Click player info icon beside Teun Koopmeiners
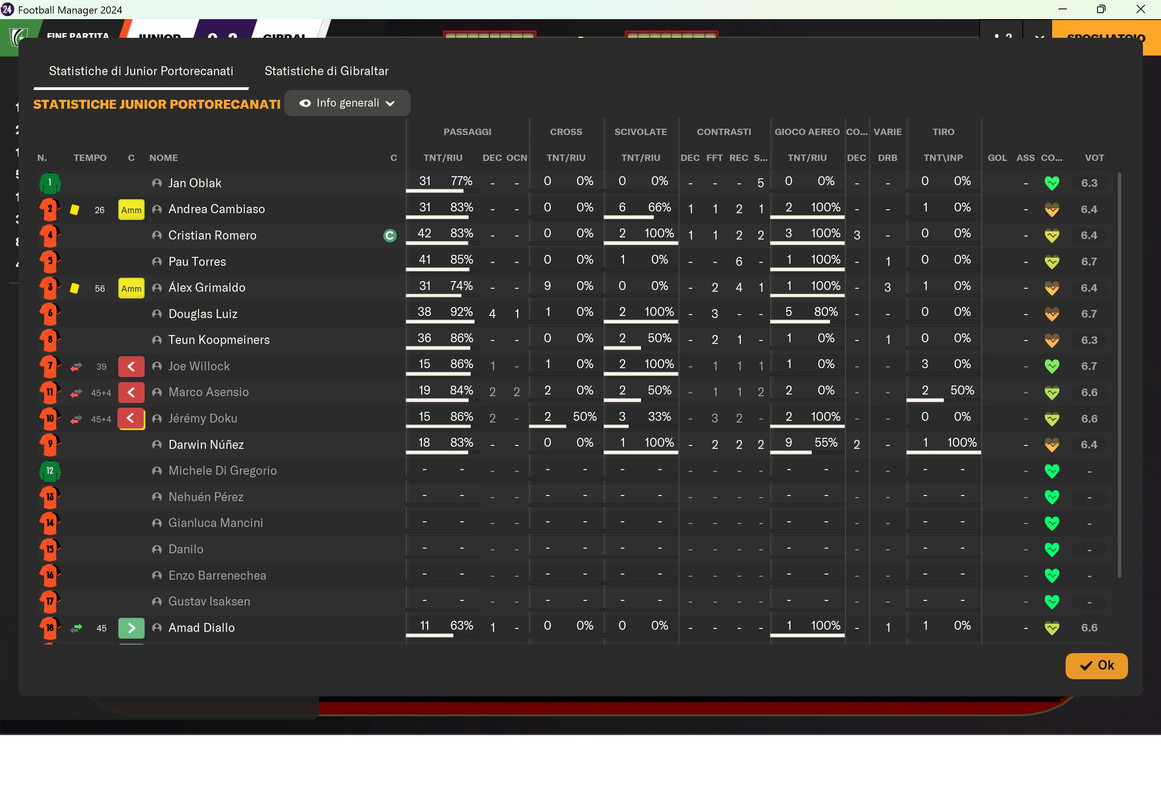This screenshot has height=800, width=1161. pyautogui.click(x=157, y=340)
